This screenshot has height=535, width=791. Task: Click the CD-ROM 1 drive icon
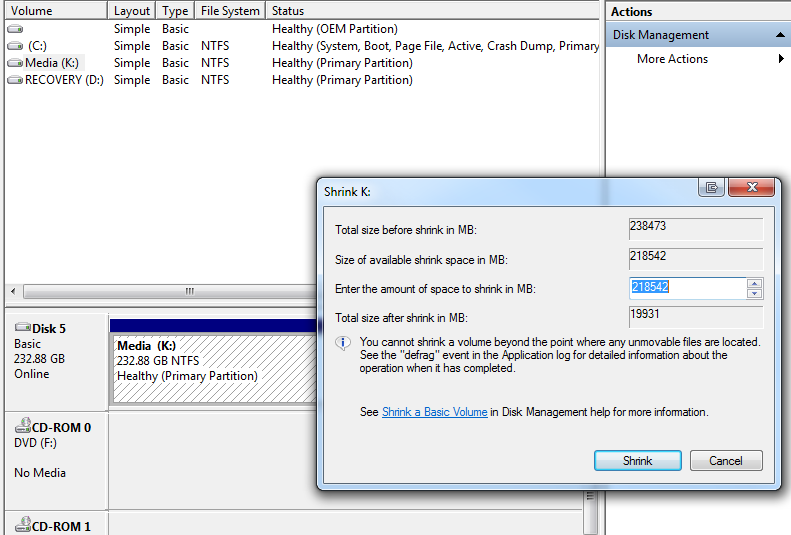(22, 526)
